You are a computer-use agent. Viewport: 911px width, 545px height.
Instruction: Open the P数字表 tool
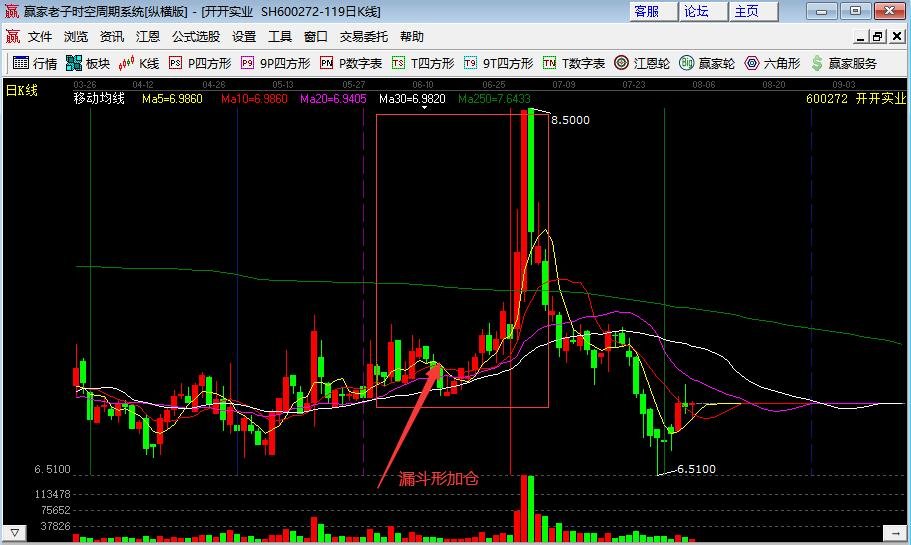coord(351,63)
